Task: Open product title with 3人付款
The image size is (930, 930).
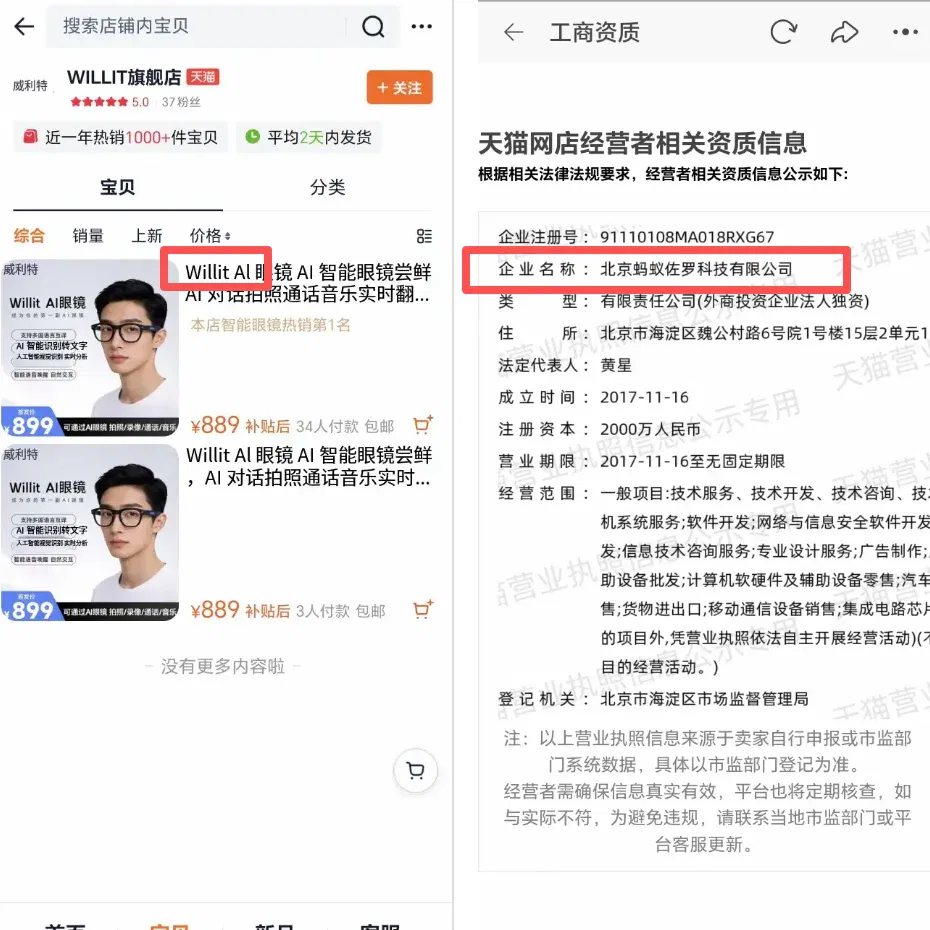Action: point(308,466)
